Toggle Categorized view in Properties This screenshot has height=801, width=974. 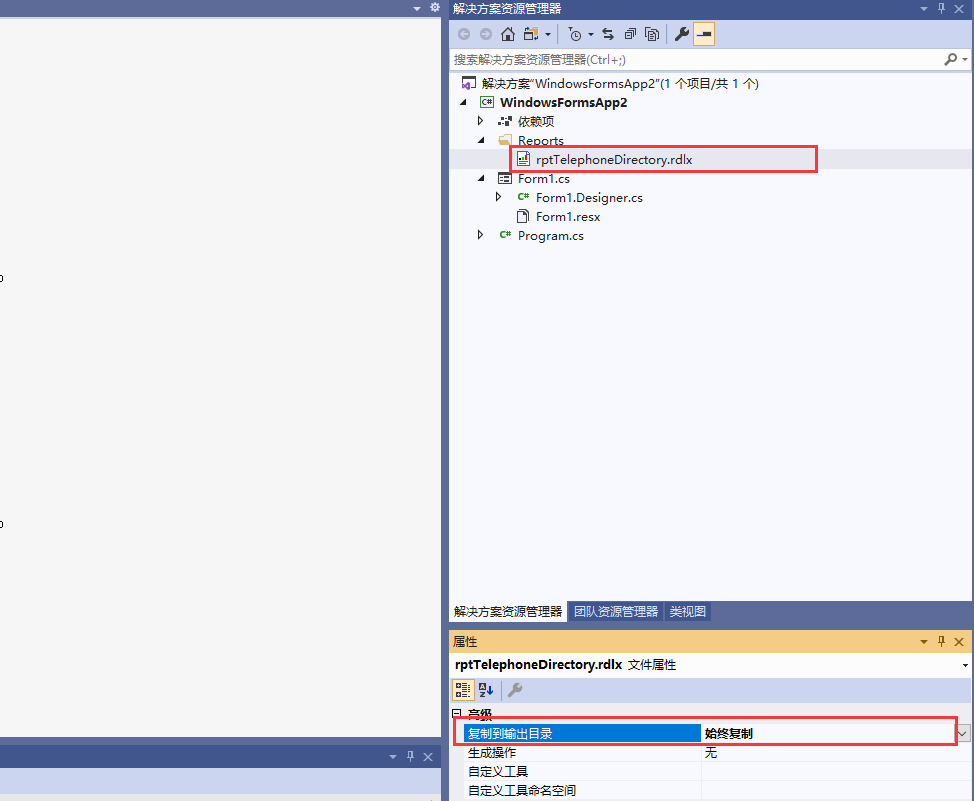[463, 690]
